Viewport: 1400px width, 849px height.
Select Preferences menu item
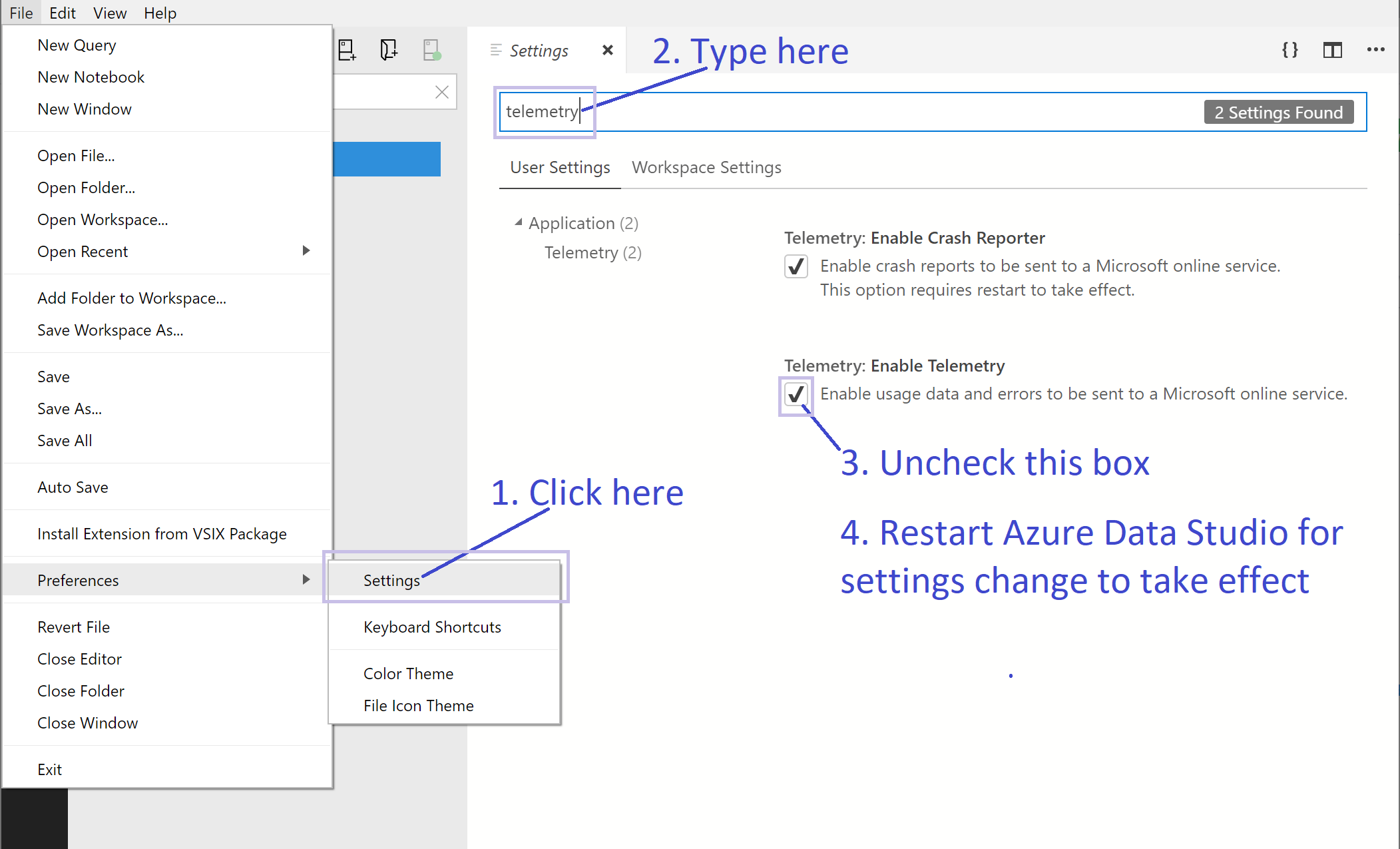pyautogui.click(x=167, y=580)
